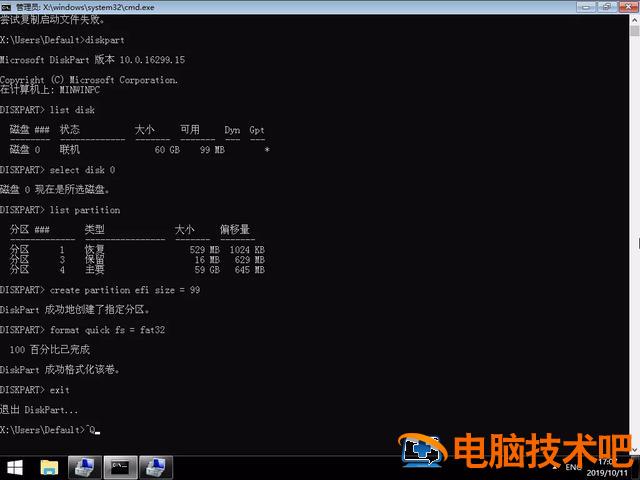
Task: Click the final X:\Users\Default> prompt line
Action: coord(45,430)
